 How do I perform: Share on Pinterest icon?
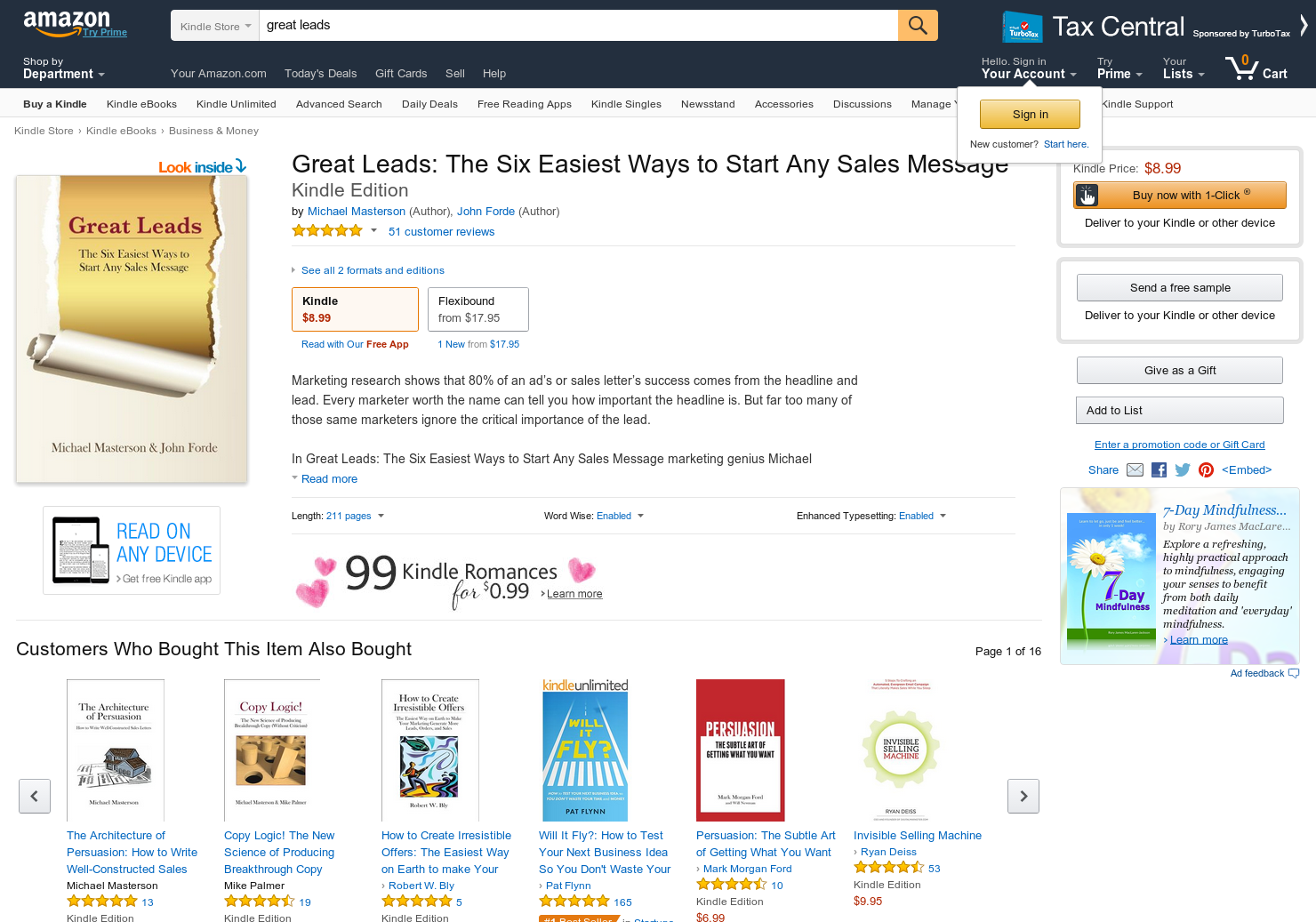pyautogui.click(x=1206, y=469)
